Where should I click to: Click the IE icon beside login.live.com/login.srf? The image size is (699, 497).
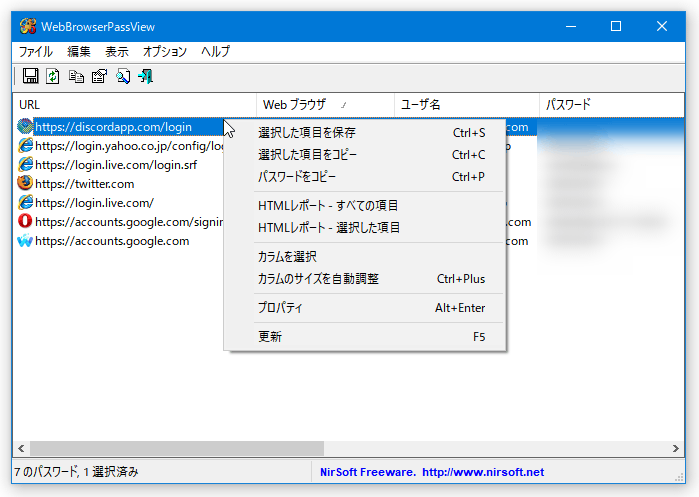25,164
